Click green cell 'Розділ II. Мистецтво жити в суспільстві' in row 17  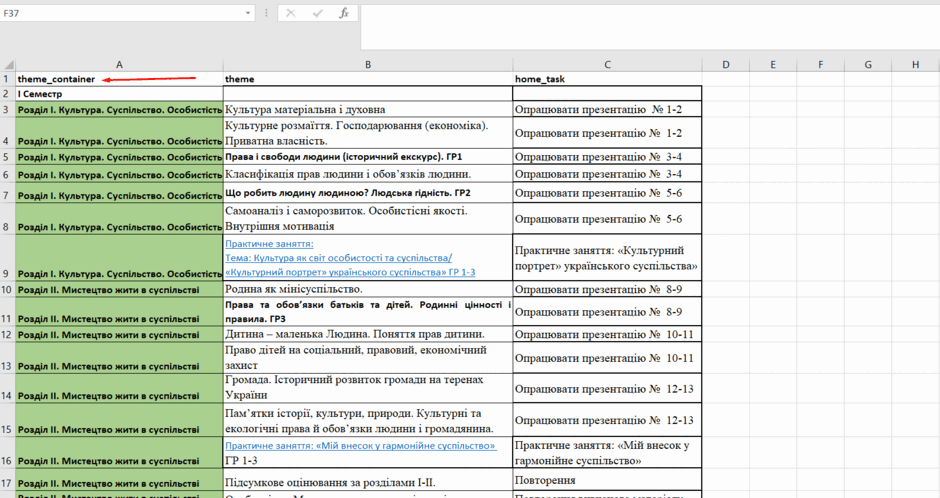(119, 480)
